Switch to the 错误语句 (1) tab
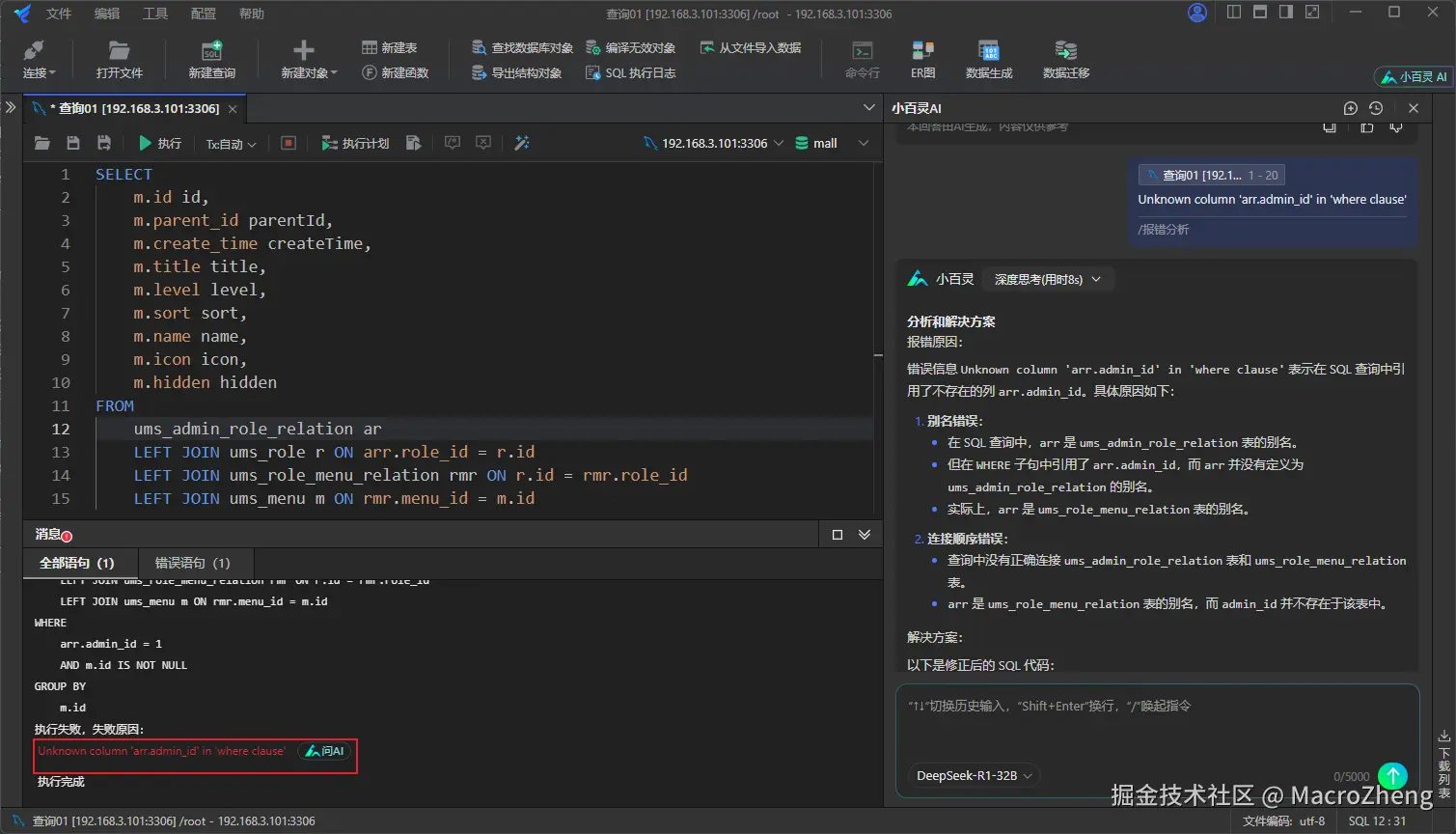The height and width of the screenshot is (834, 1456). (192, 563)
